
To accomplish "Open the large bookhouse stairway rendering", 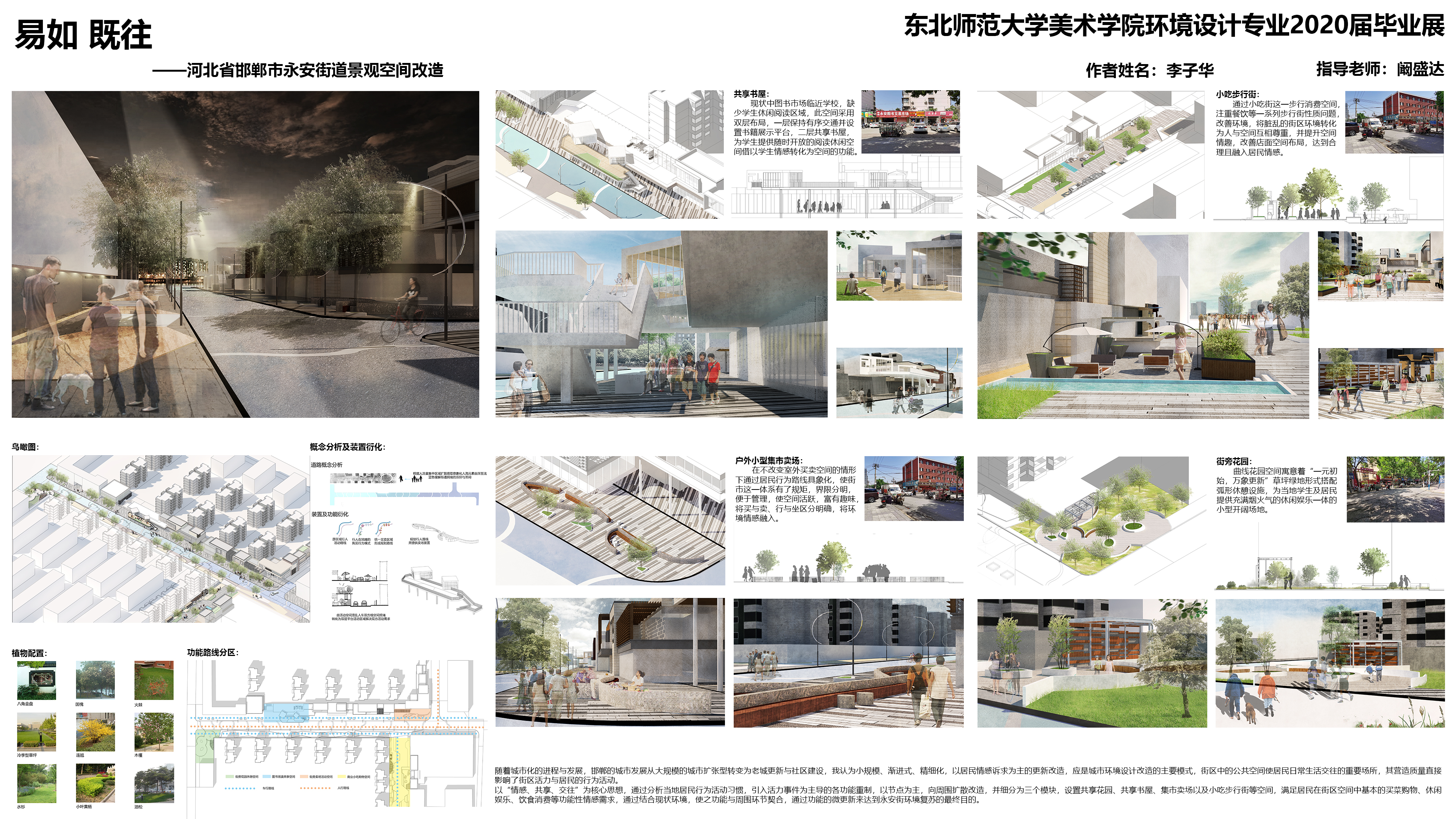I will click(661, 324).
